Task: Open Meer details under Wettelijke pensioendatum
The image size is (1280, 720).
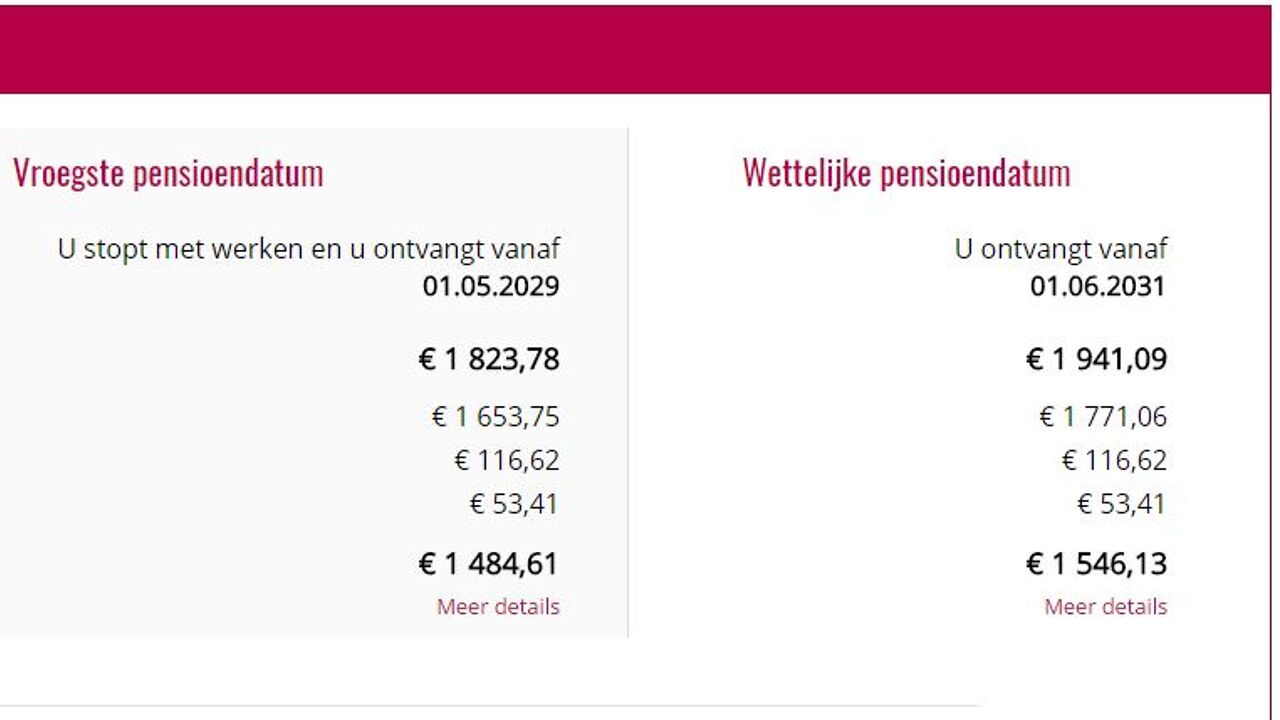Action: click(x=1105, y=607)
